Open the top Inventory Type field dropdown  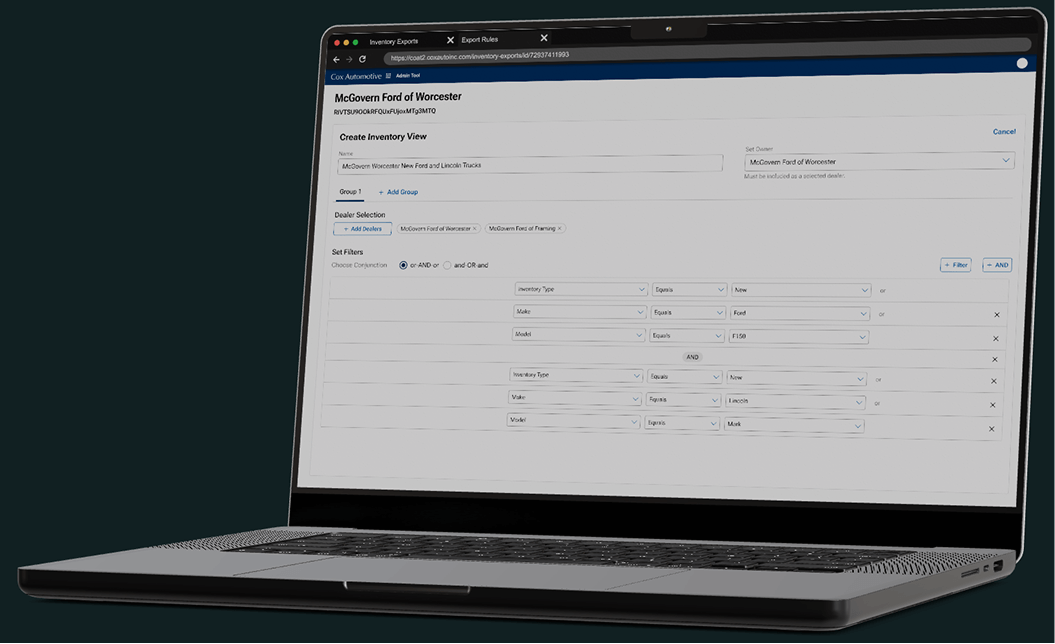coord(581,289)
